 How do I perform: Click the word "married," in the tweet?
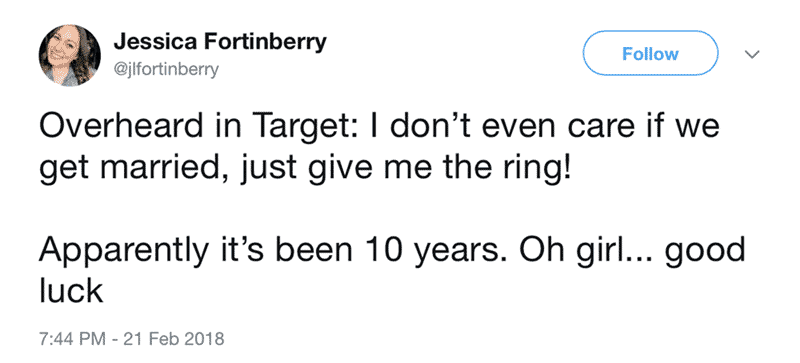(x=182, y=170)
